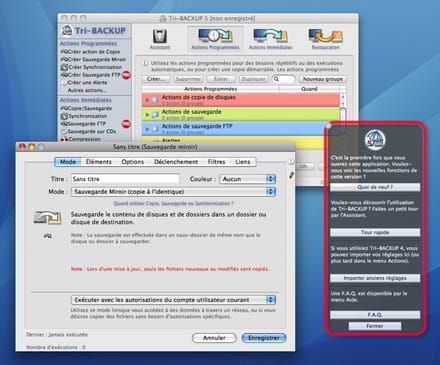Open Autres actions... in sidebar

[87, 90]
